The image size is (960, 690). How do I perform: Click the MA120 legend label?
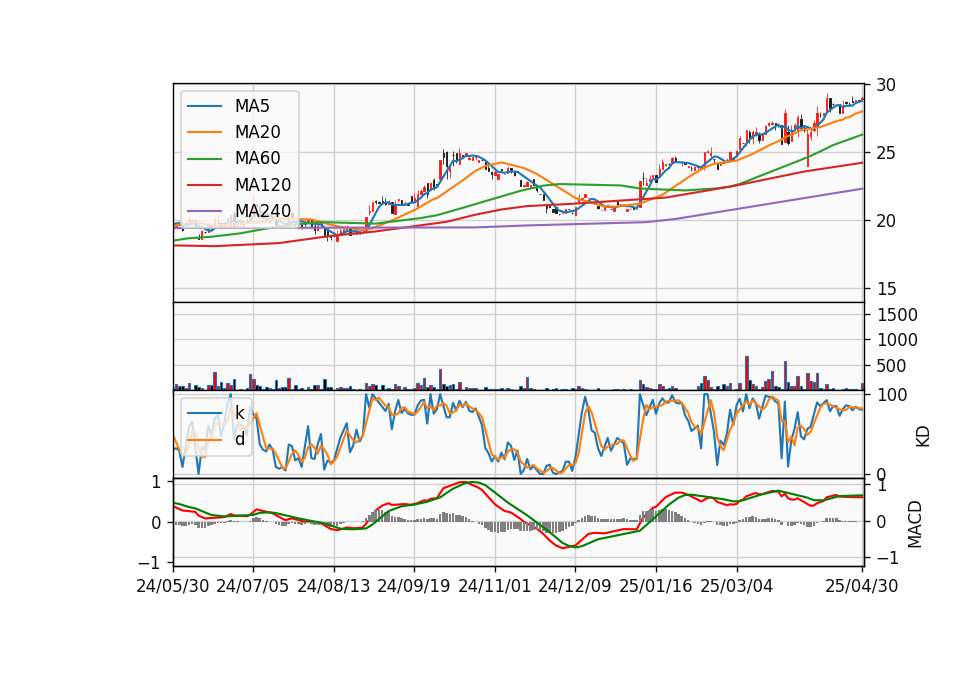point(263,185)
